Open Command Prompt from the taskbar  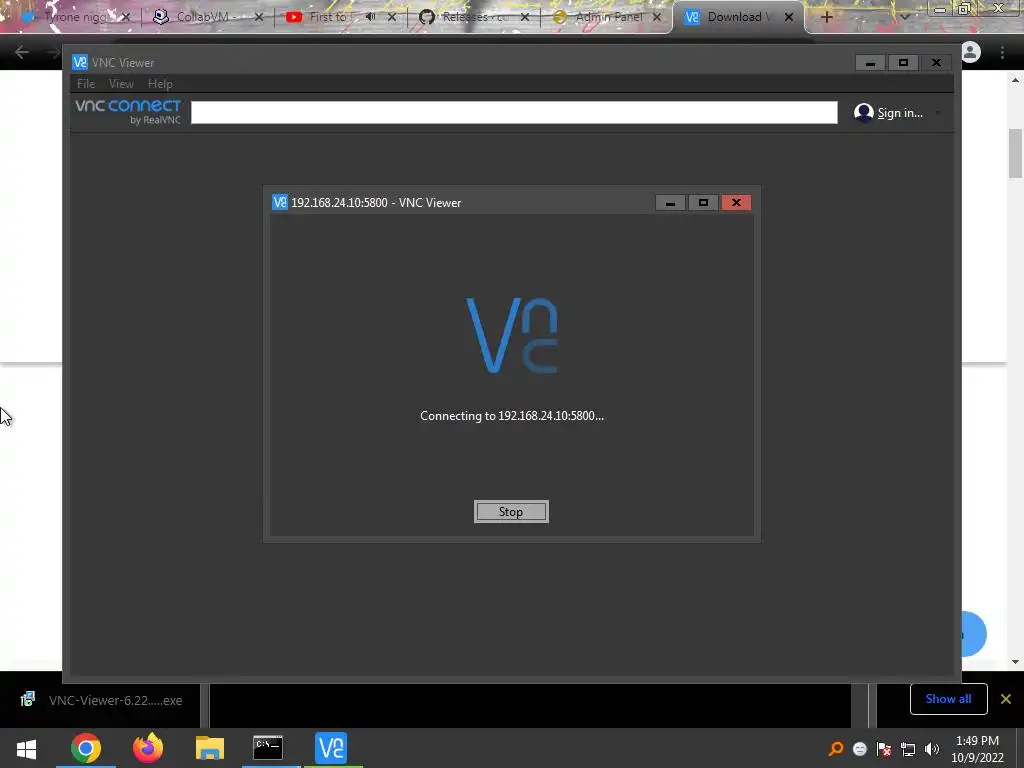coord(268,748)
